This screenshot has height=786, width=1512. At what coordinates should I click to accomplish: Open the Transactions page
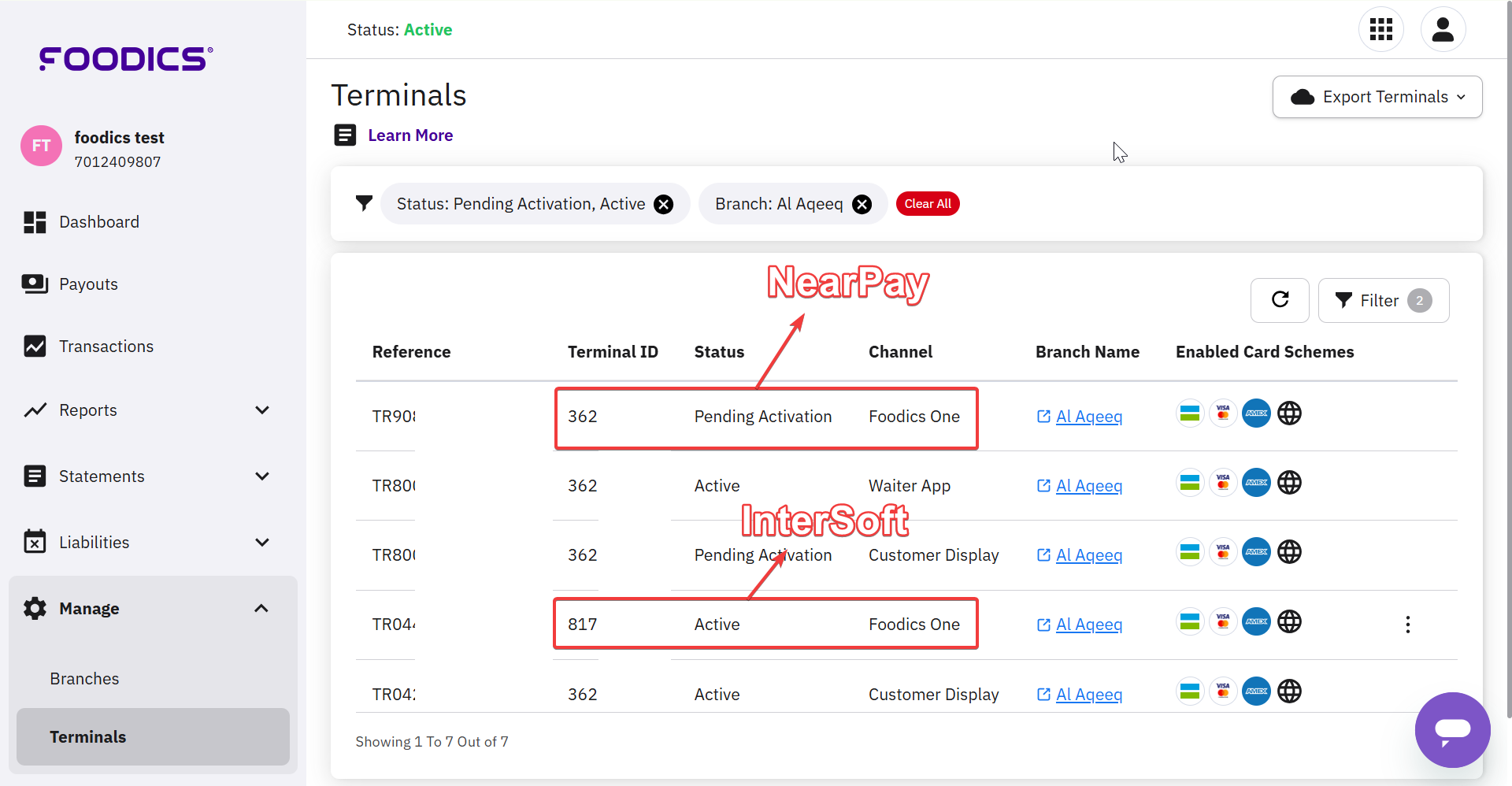click(106, 347)
